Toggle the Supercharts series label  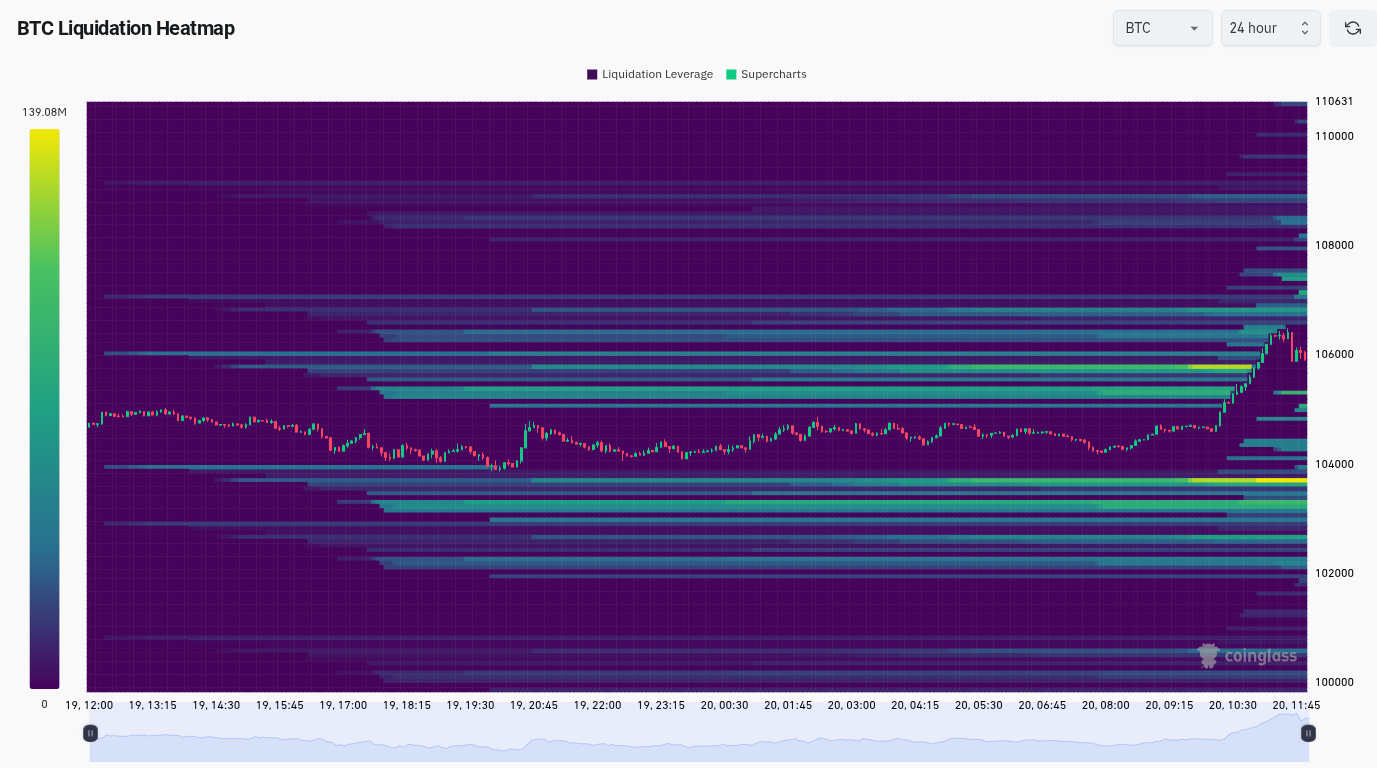click(773, 74)
